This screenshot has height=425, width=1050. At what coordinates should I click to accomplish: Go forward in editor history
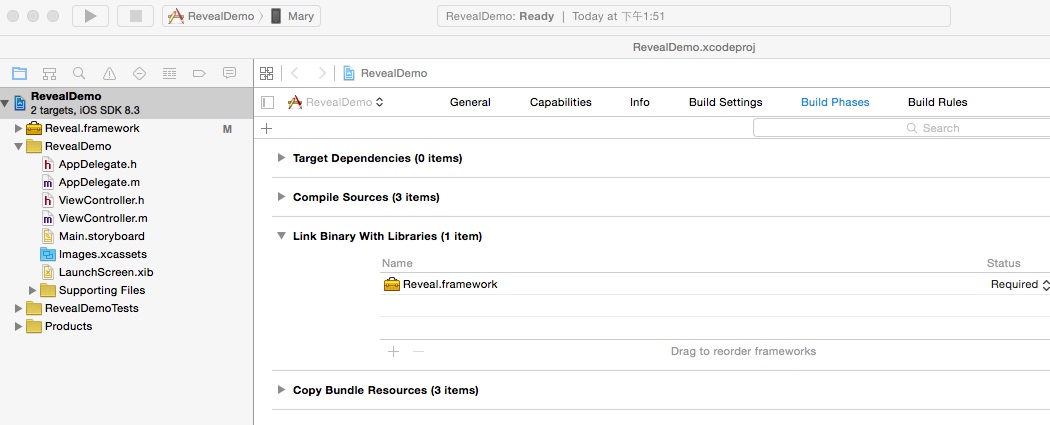point(322,73)
